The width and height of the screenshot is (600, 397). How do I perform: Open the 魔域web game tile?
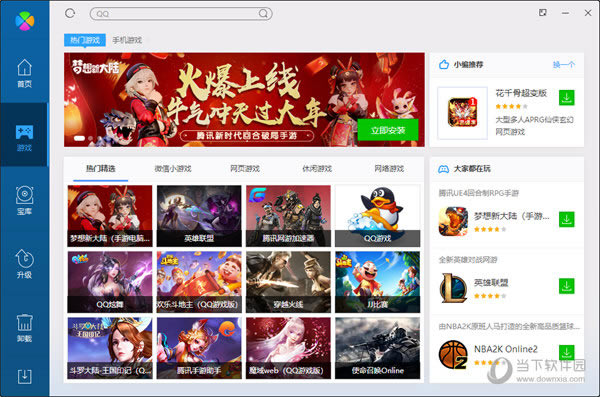(288, 348)
